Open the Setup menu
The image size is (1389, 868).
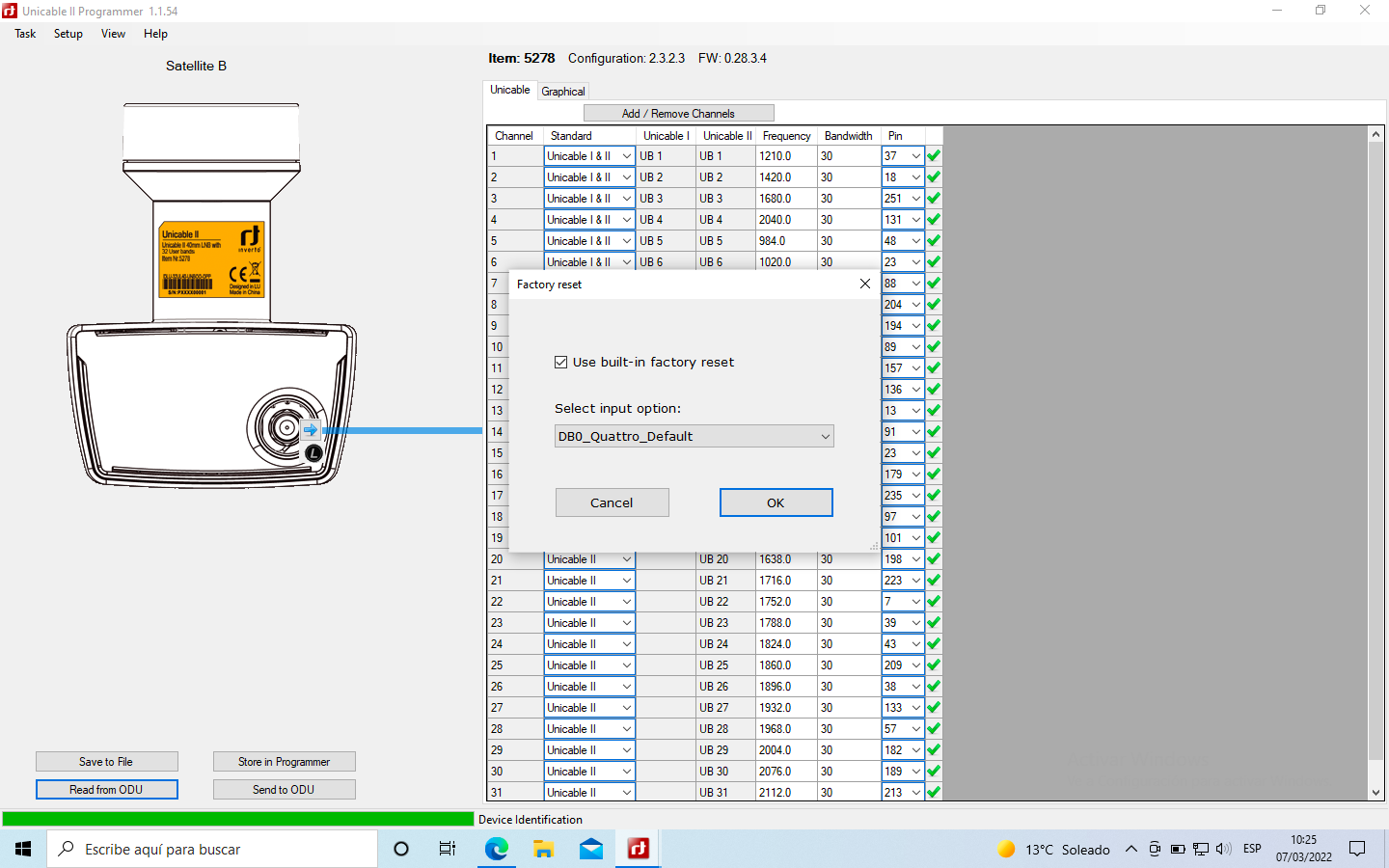(x=68, y=34)
